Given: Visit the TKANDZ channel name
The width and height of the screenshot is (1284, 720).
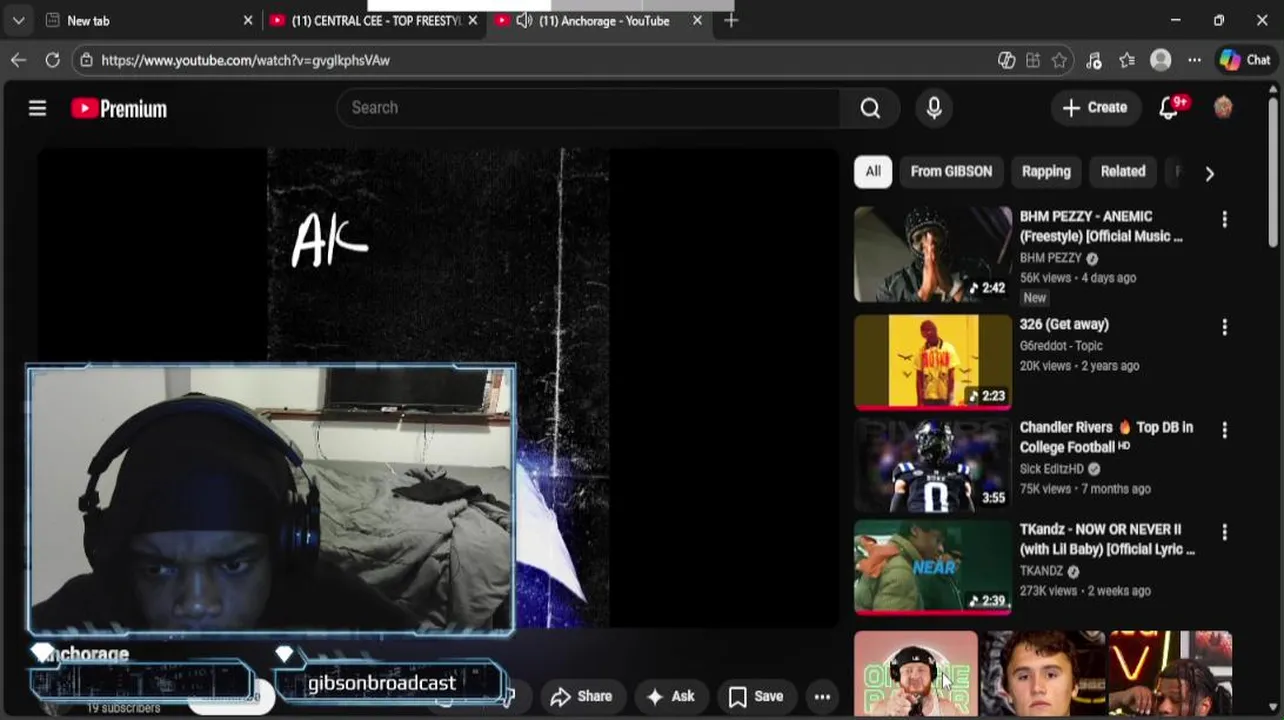Looking at the screenshot, I should [1041, 571].
